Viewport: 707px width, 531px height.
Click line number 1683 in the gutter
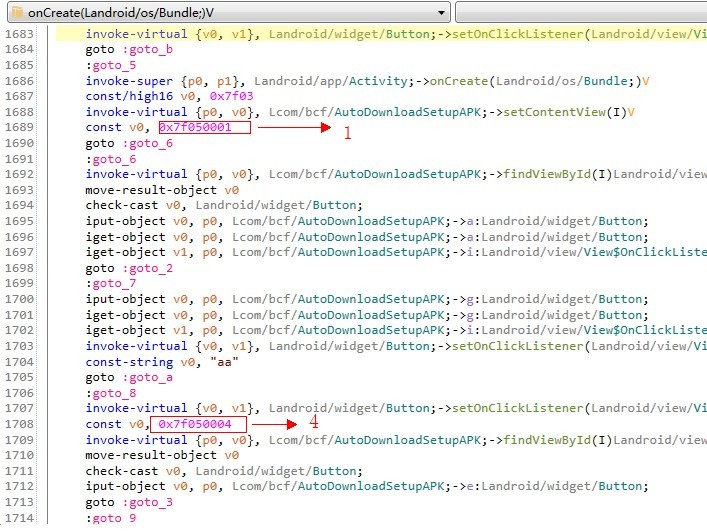(x=19, y=34)
